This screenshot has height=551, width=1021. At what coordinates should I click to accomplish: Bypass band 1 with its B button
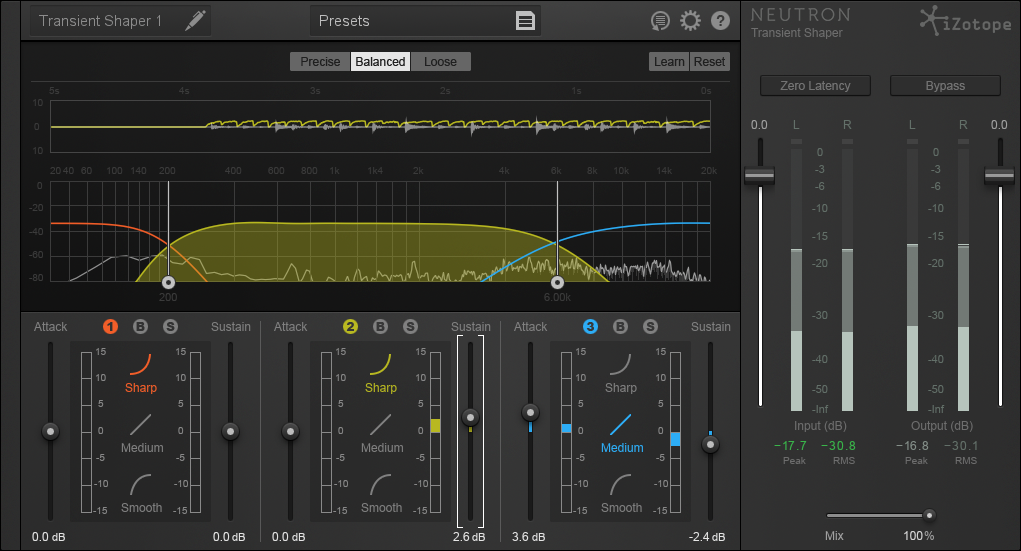coord(140,326)
